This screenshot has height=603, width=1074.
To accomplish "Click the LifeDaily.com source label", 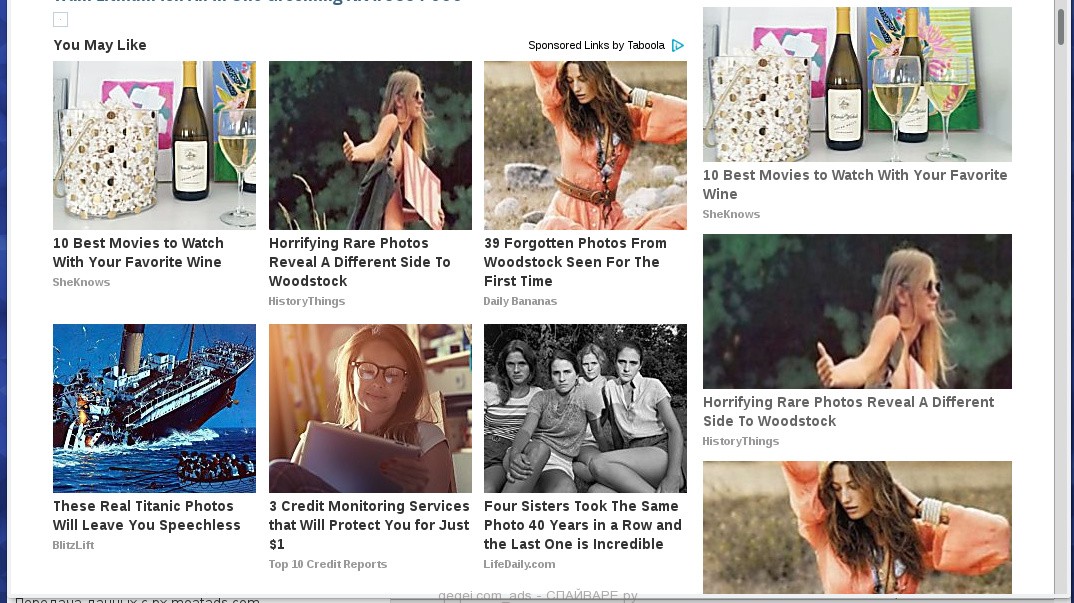I will 519,565.
